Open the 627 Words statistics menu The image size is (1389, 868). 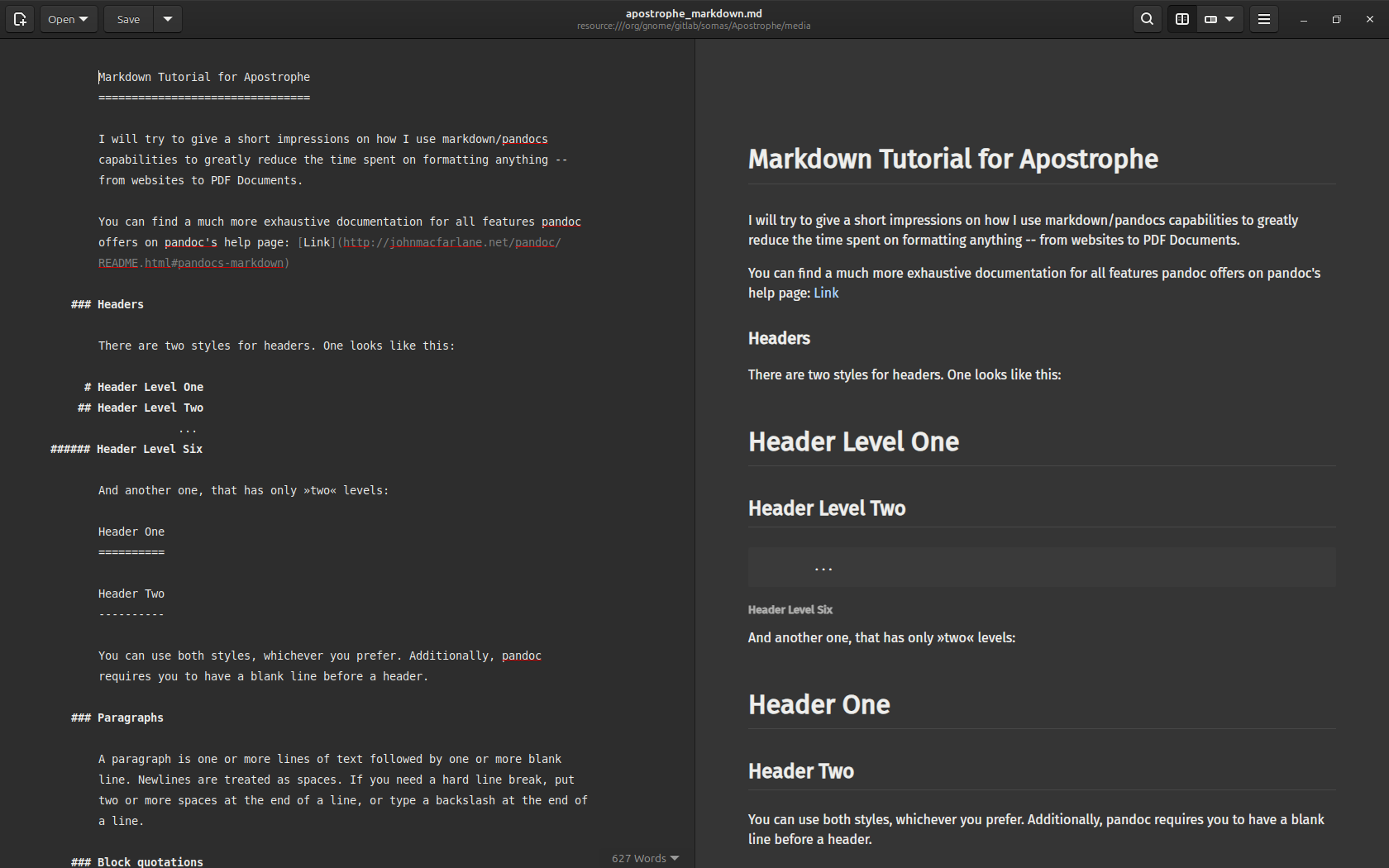point(645,858)
